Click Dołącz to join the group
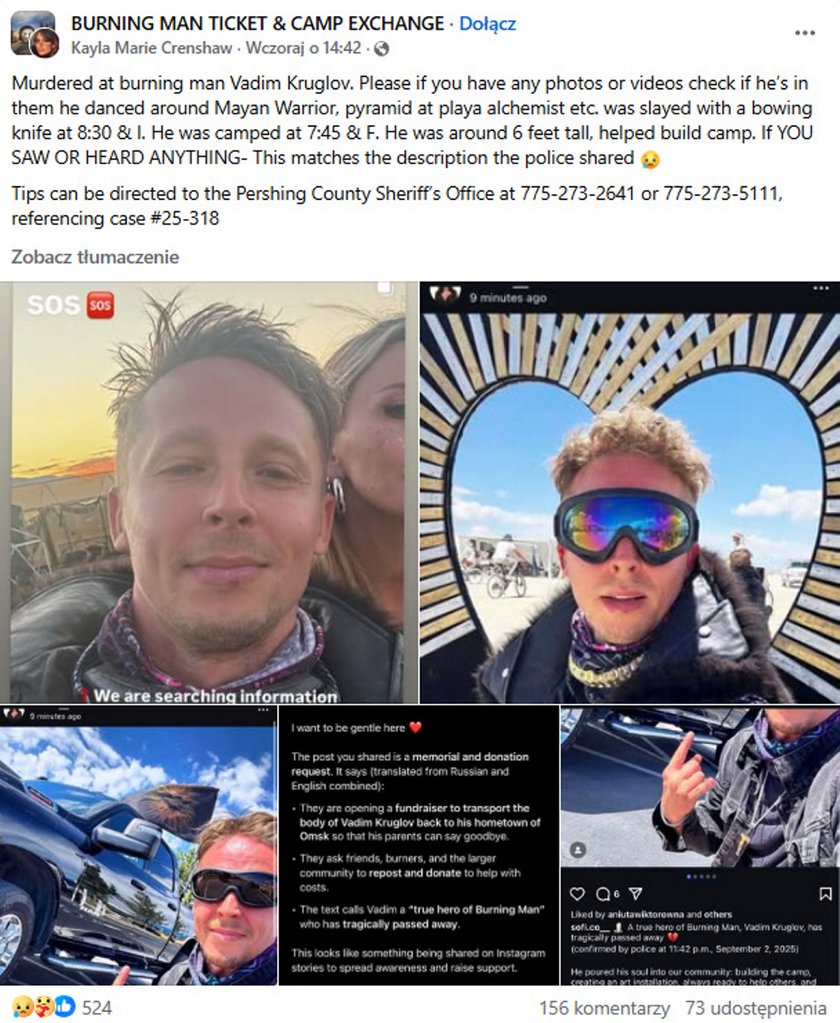The width and height of the screenshot is (840, 1023). [487, 23]
